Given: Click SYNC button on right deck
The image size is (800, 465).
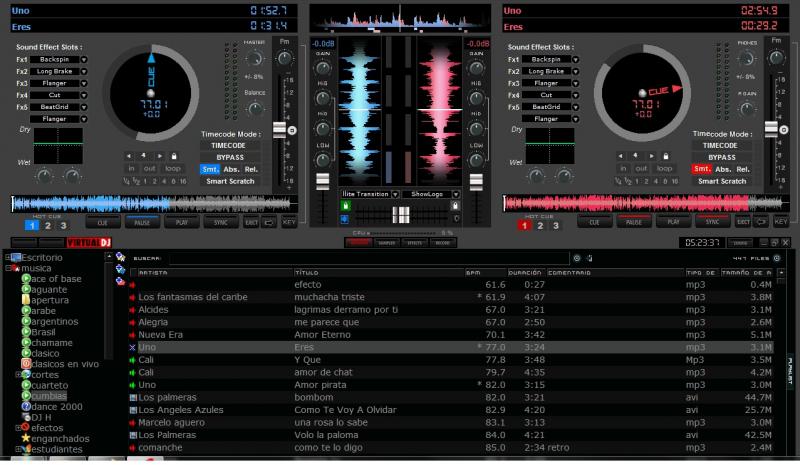Looking at the screenshot, I should click(x=713, y=222).
